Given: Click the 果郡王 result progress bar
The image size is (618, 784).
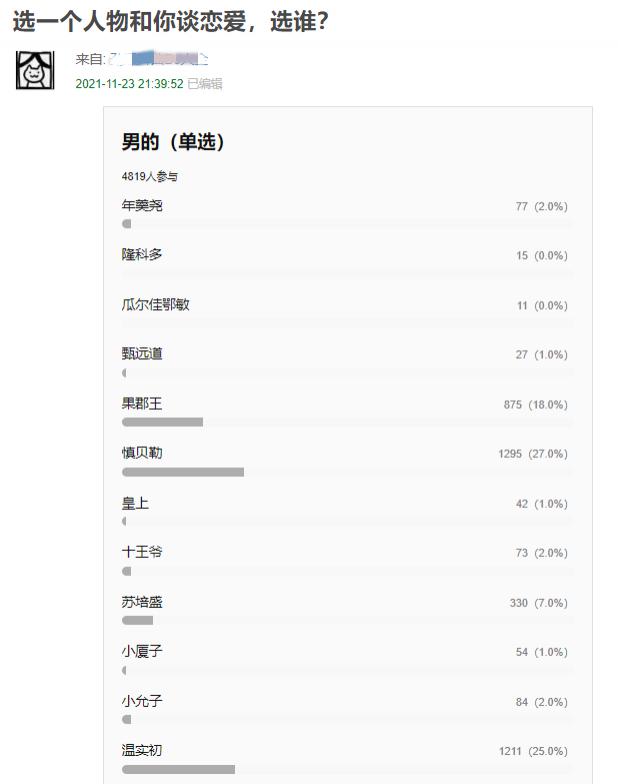Looking at the screenshot, I should 162,422.
